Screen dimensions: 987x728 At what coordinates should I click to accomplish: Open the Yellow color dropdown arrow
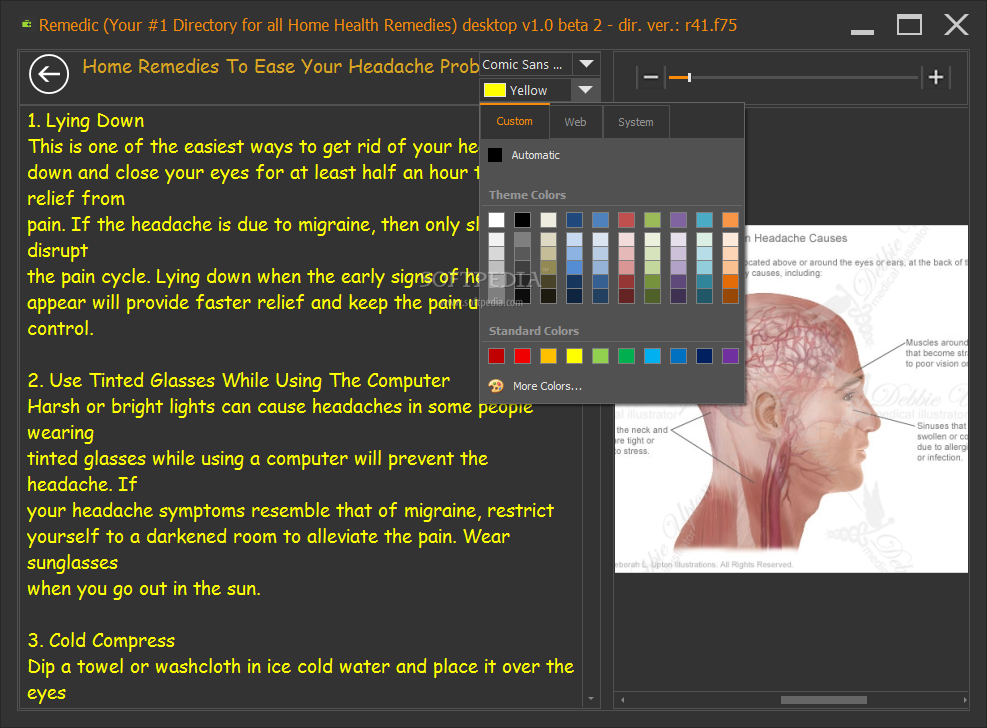point(585,90)
